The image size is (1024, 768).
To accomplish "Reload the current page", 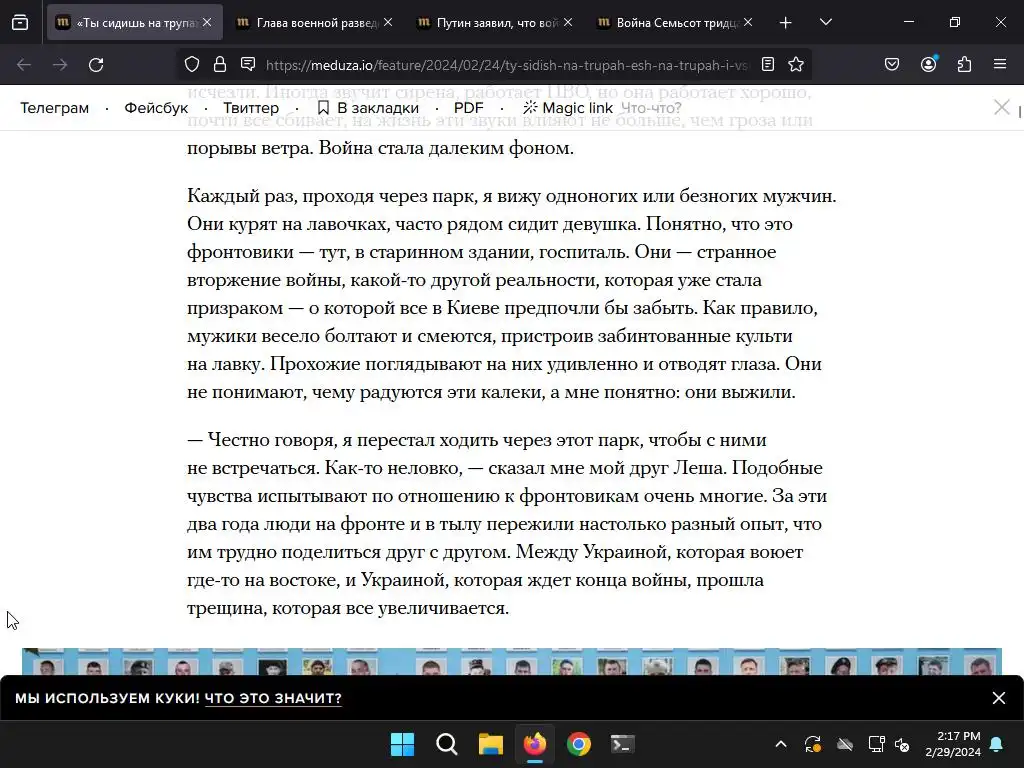I will click(96, 65).
